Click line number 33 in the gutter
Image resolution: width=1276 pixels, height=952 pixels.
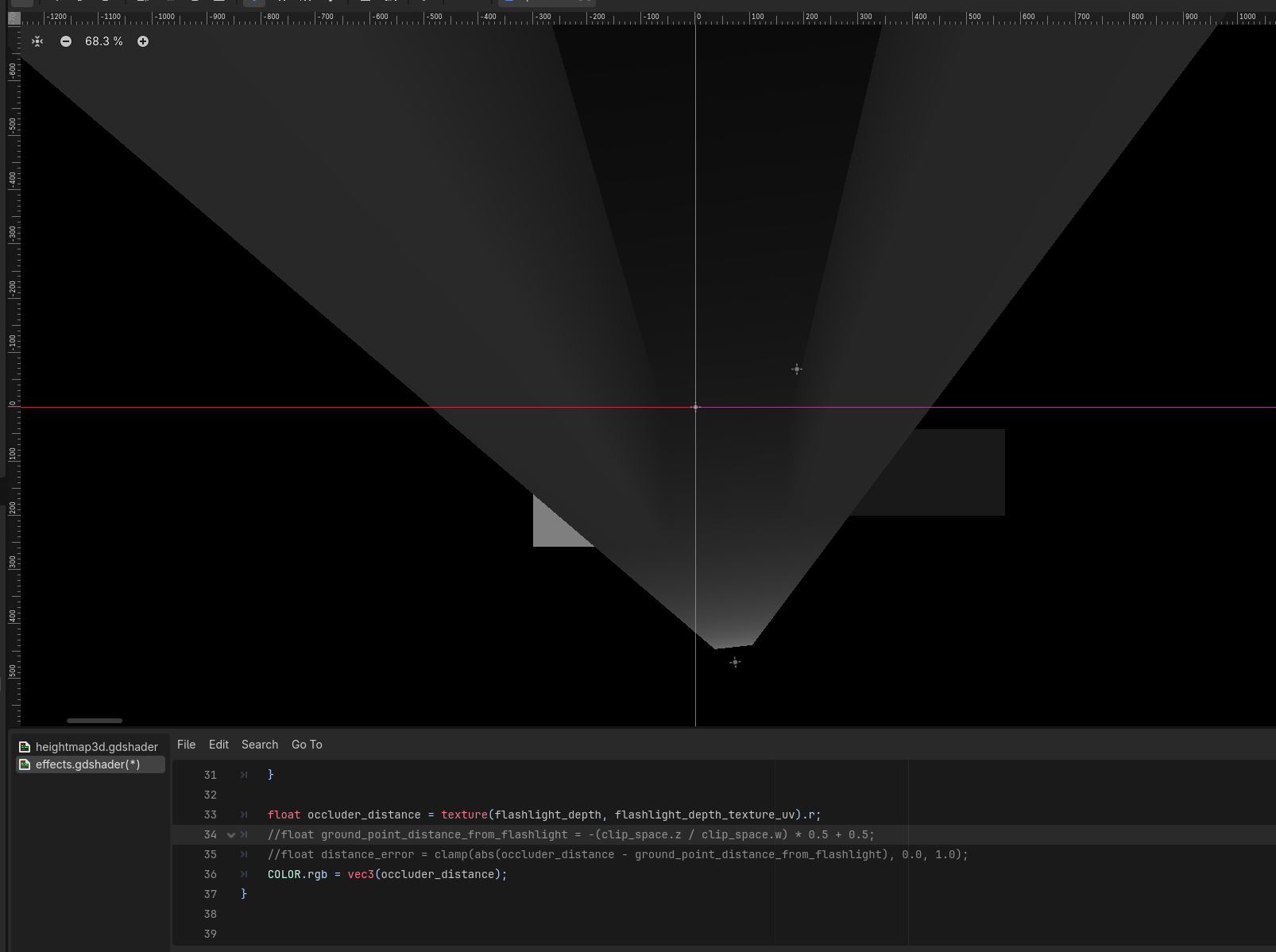pyautogui.click(x=210, y=815)
